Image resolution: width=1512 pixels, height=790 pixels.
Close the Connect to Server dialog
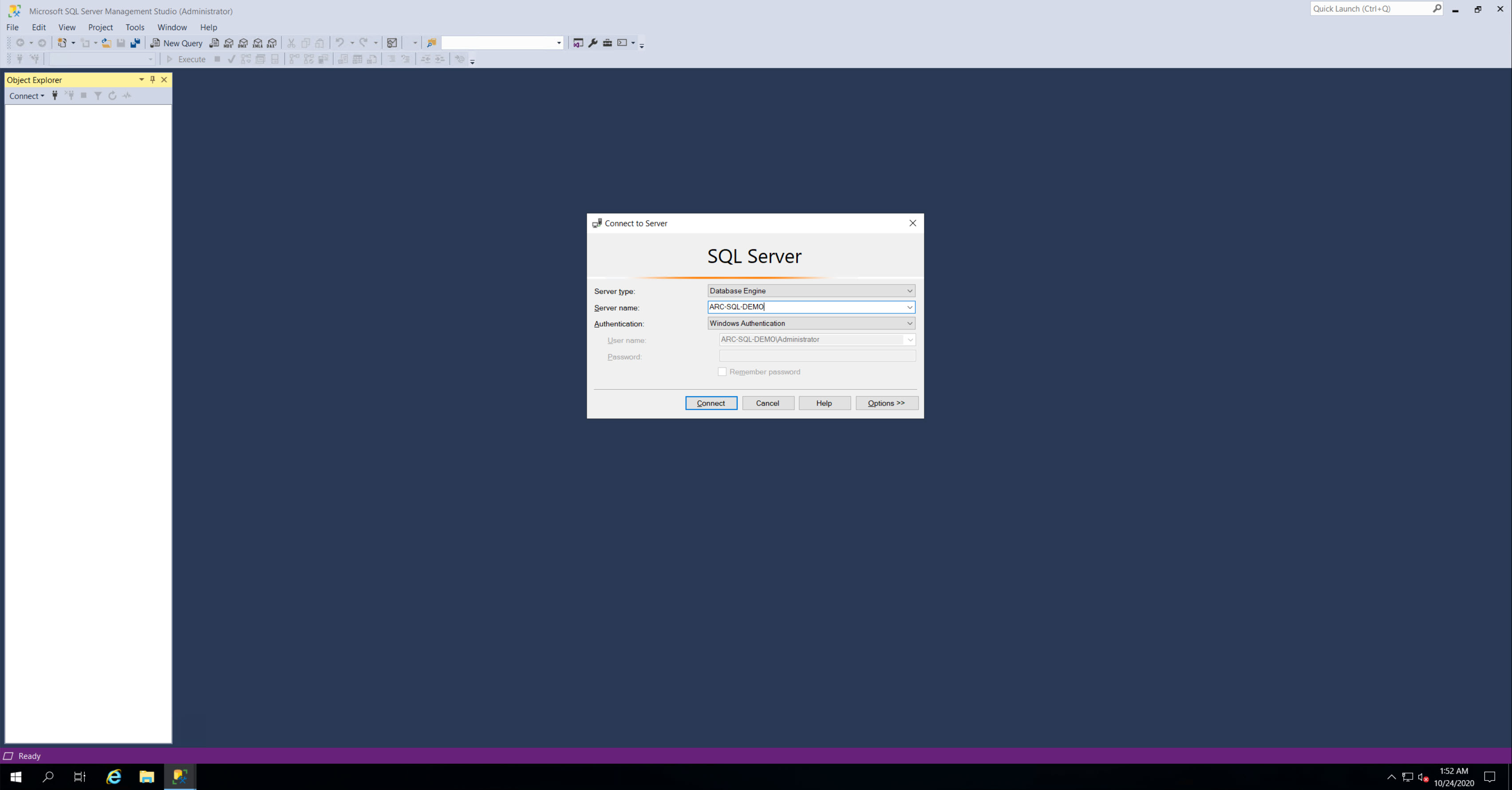(x=912, y=223)
